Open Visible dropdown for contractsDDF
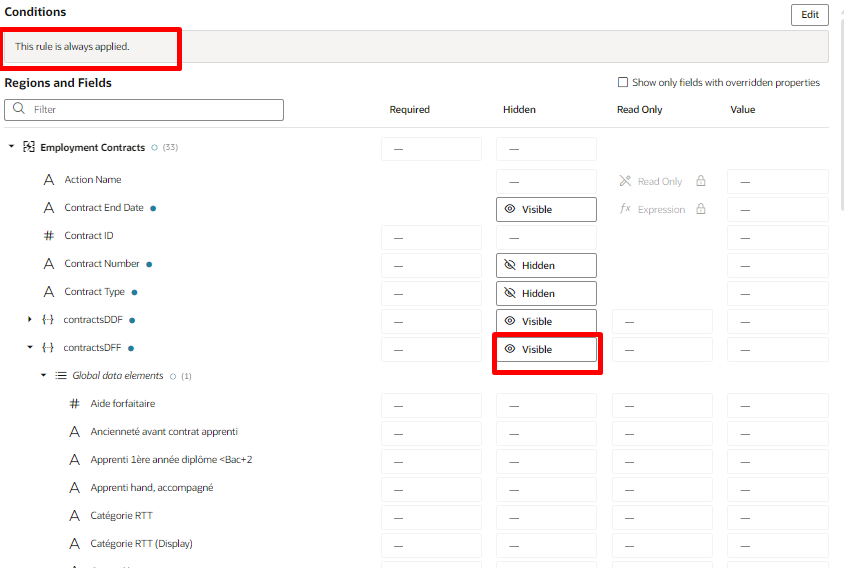 546,321
